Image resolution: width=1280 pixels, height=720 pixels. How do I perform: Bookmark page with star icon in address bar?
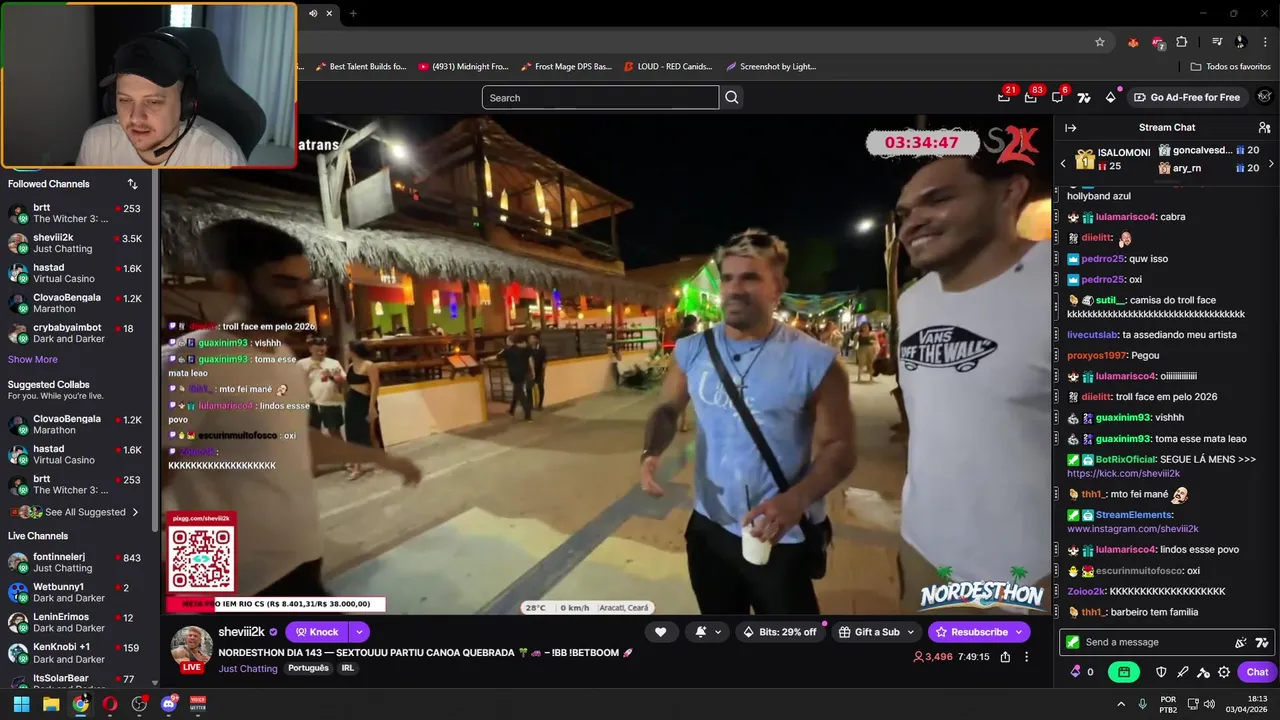coord(1100,42)
